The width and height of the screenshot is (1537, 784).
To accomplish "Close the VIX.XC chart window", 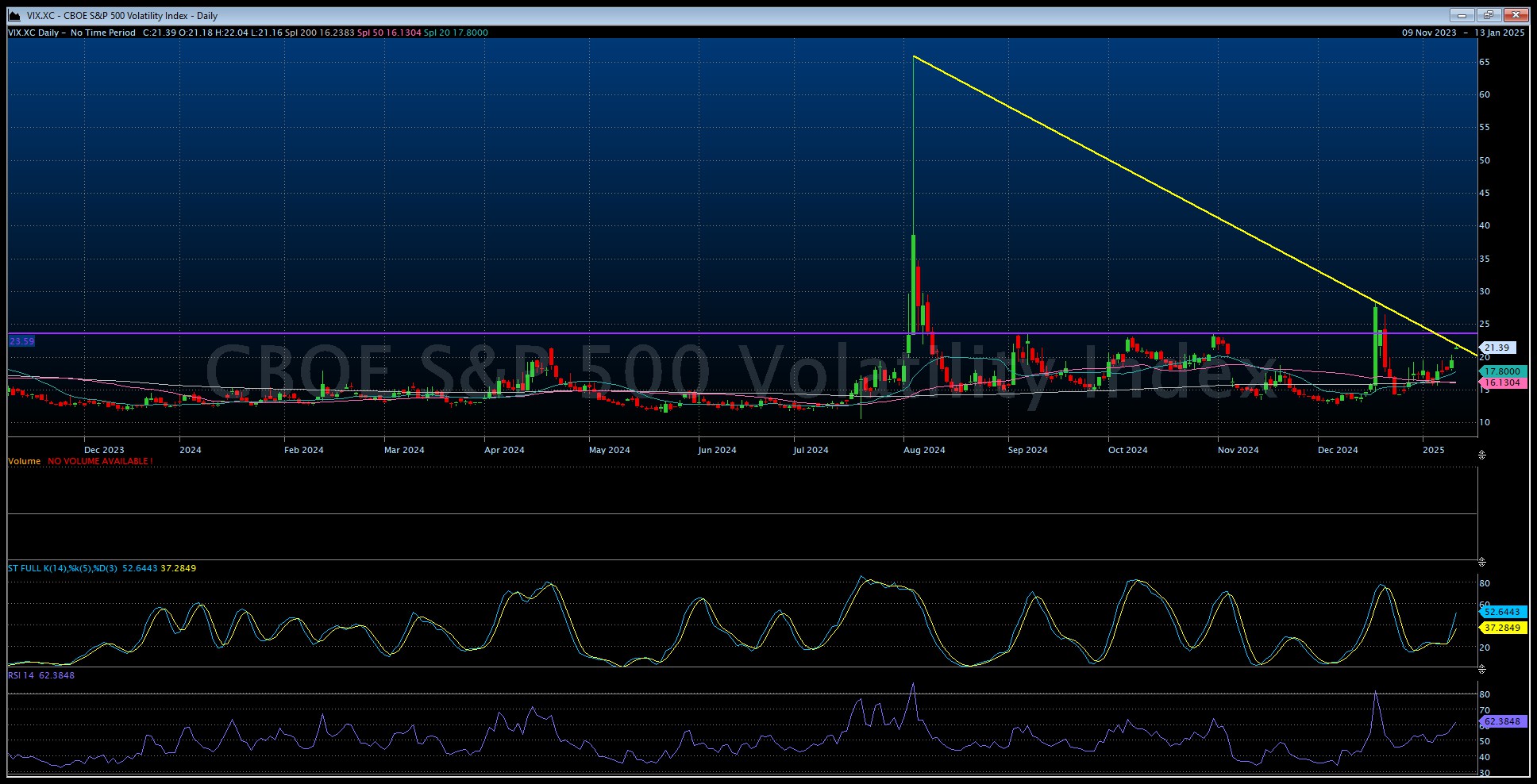I will (1516, 15).
